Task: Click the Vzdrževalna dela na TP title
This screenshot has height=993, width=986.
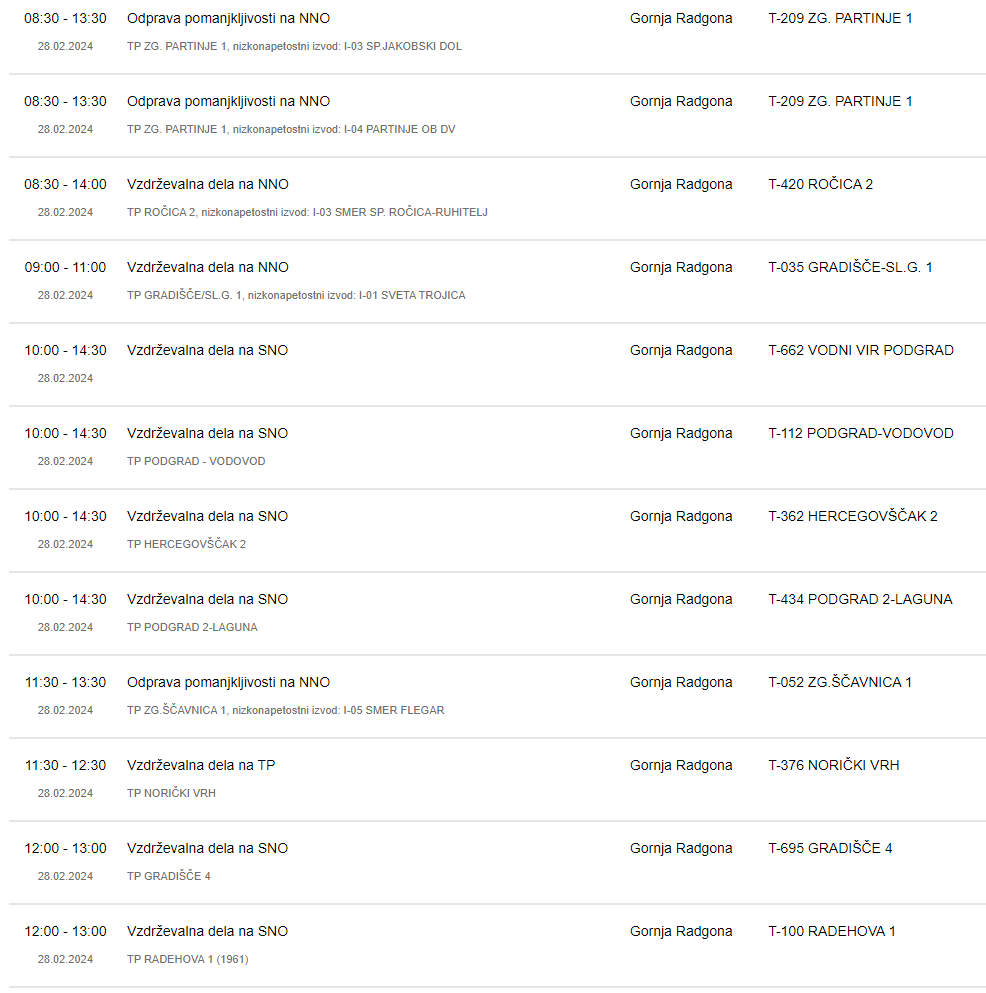Action: point(201,765)
